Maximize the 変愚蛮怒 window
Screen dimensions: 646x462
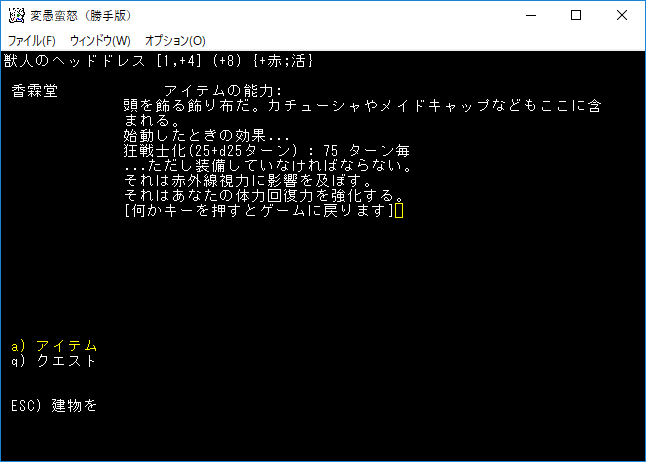click(x=576, y=15)
